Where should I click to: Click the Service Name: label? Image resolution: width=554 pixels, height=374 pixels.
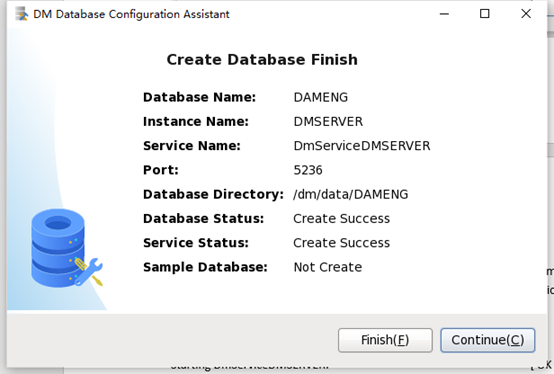[x=192, y=146]
